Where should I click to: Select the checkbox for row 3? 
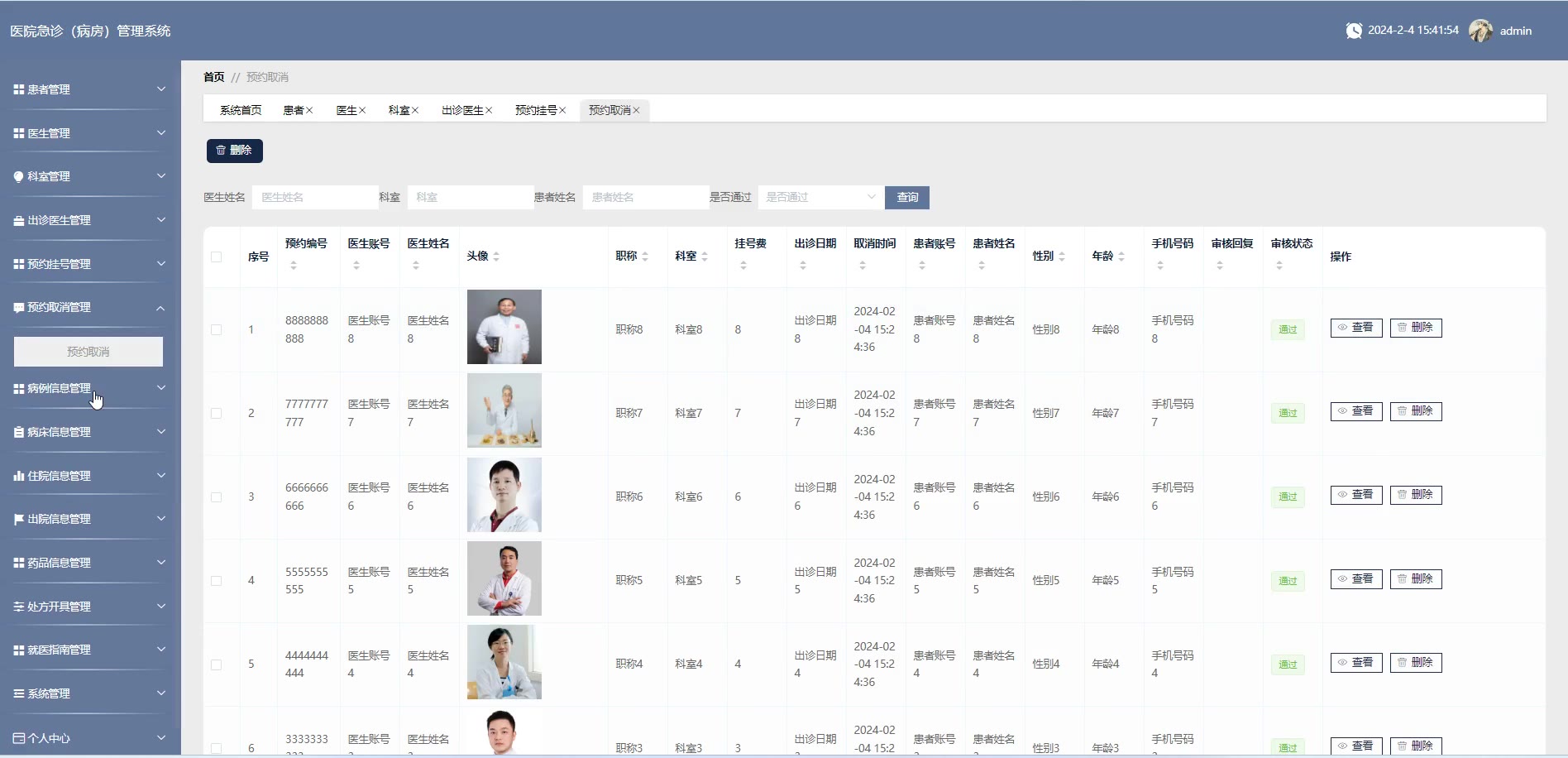click(x=217, y=497)
